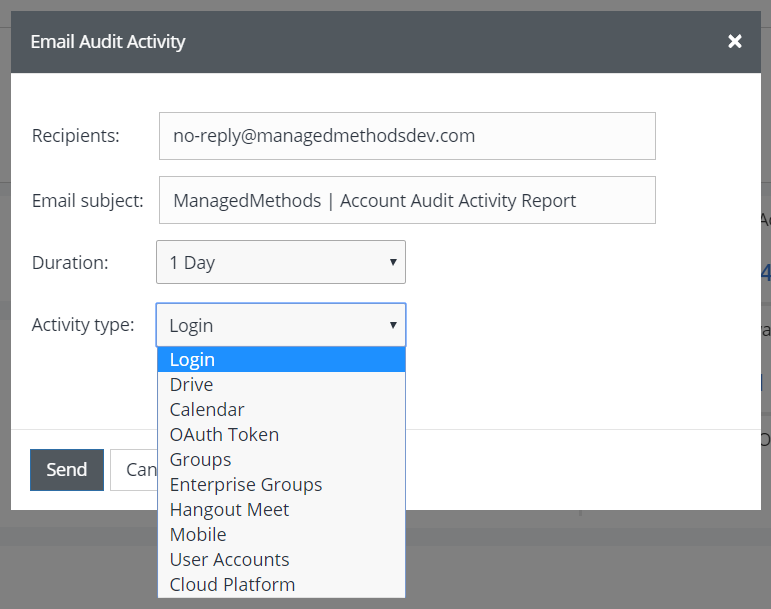Image resolution: width=771 pixels, height=609 pixels.
Task: Close the Email Audit Activity dialog
Action: (x=735, y=41)
